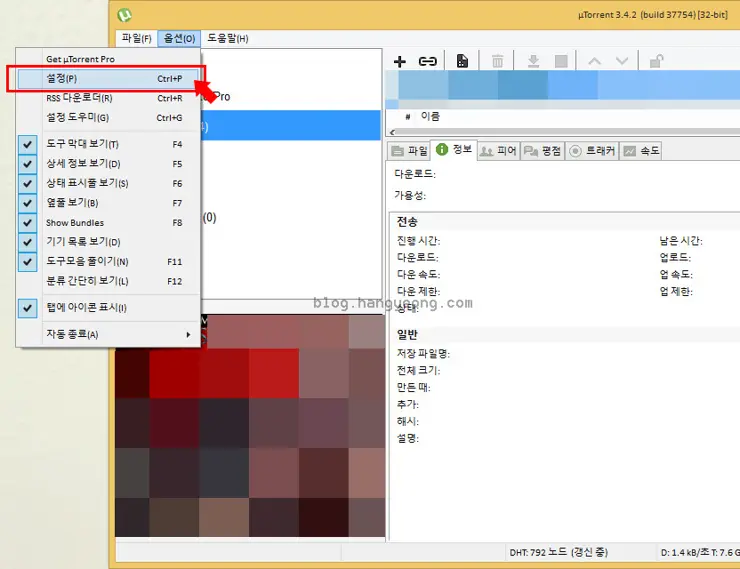
Task: Switch to the 피어 tab
Action: tap(498, 151)
